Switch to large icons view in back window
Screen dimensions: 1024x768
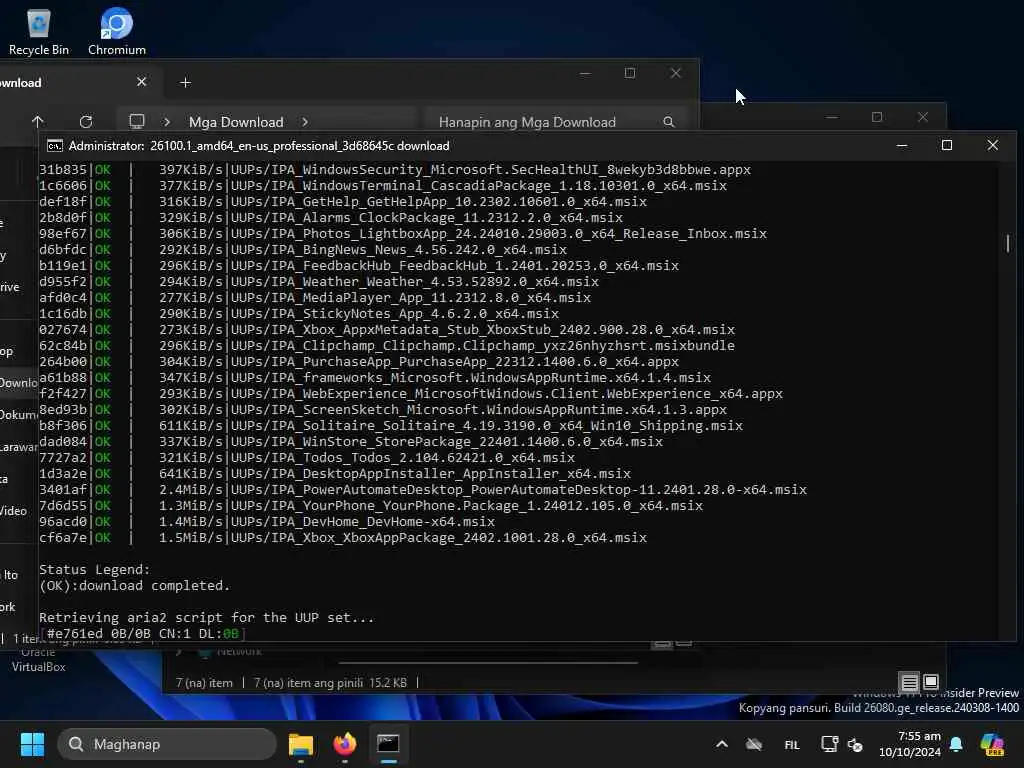[931, 682]
